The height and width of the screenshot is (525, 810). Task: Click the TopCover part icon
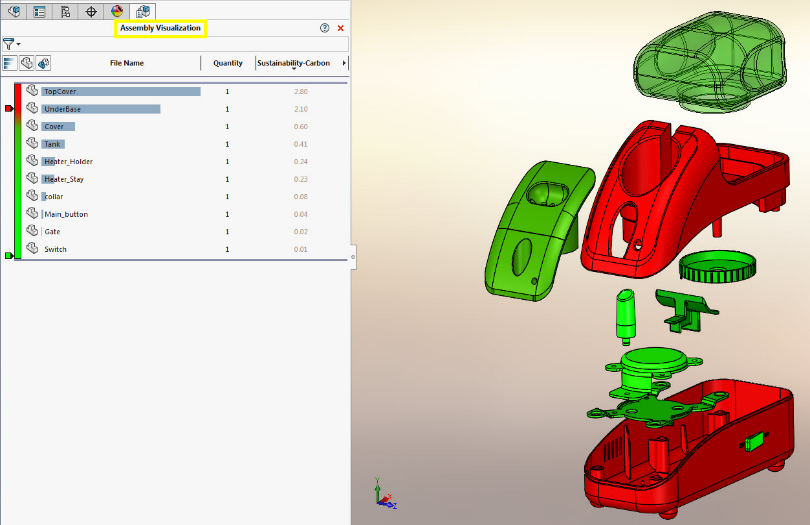point(32,90)
